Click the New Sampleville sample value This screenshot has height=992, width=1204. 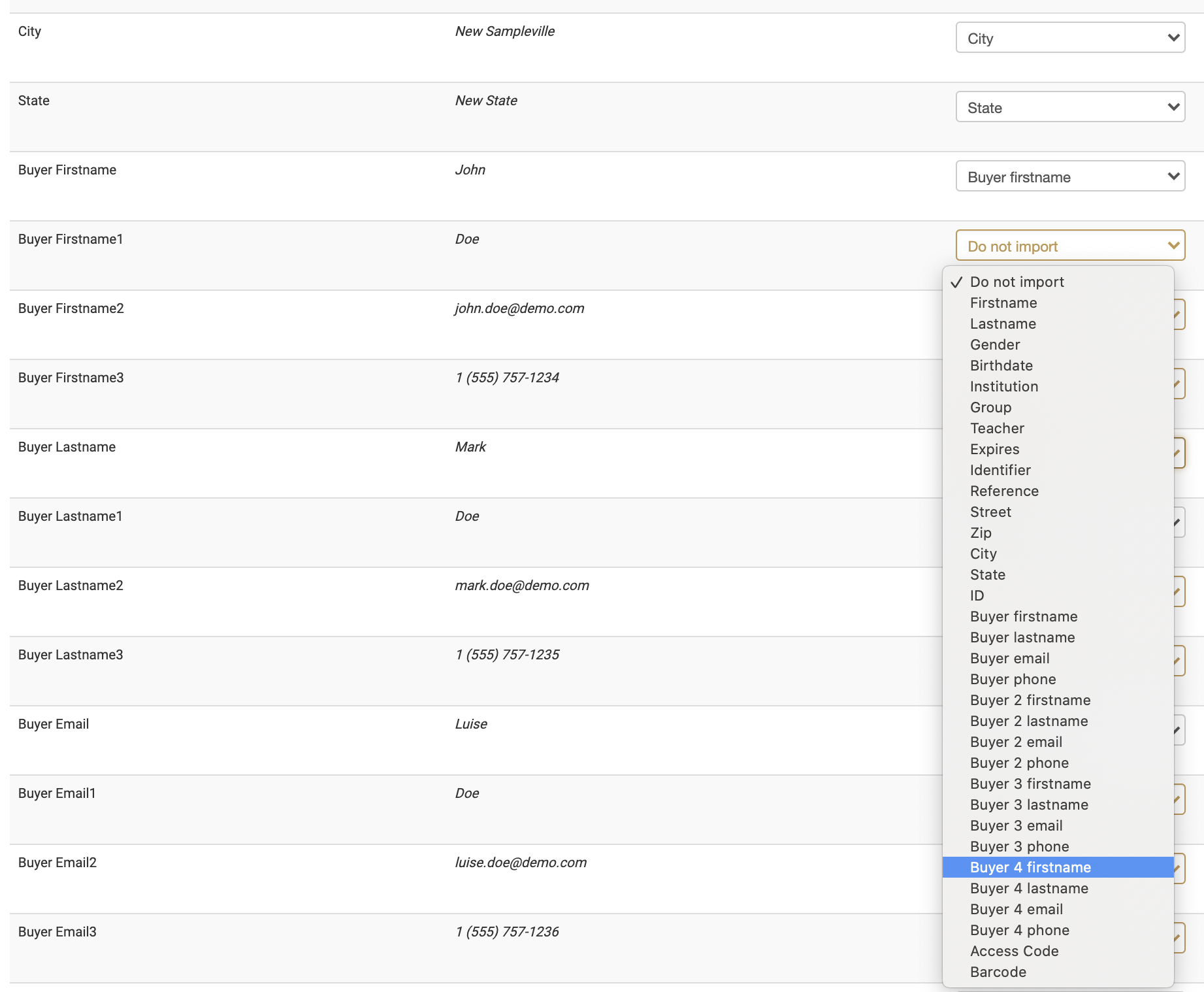pyautogui.click(x=505, y=31)
